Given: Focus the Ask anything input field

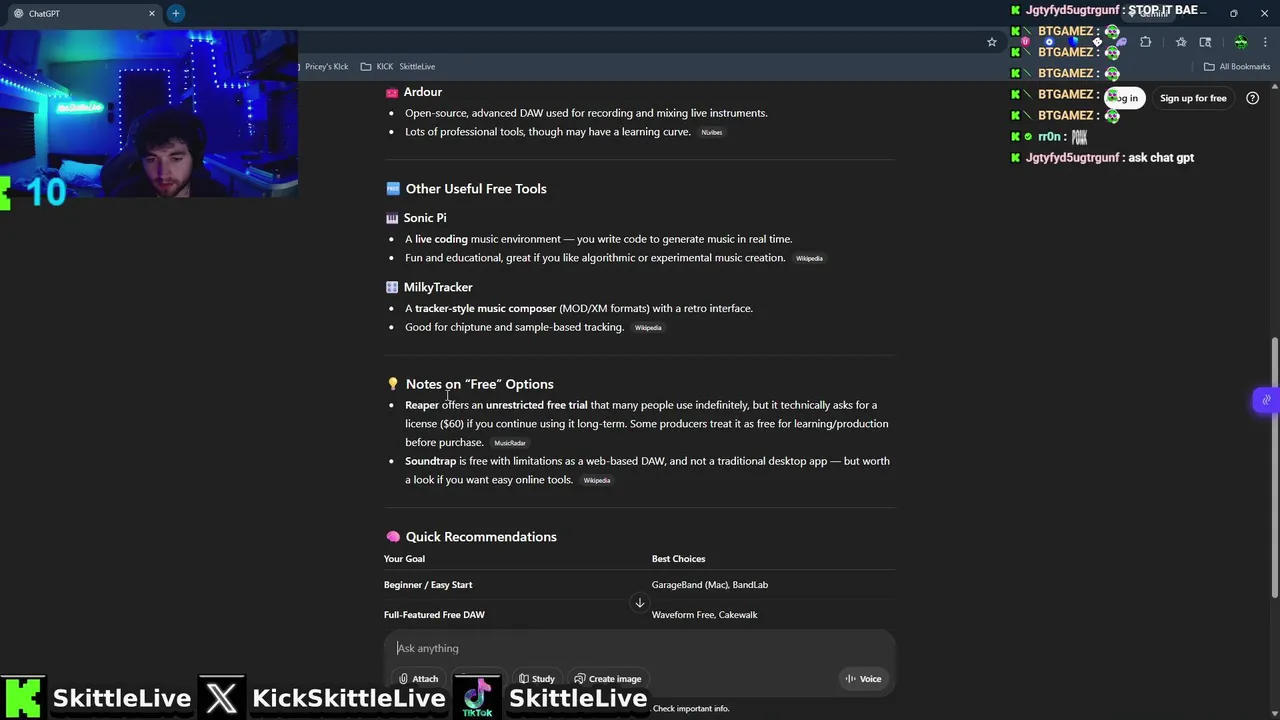Looking at the screenshot, I should coord(640,648).
